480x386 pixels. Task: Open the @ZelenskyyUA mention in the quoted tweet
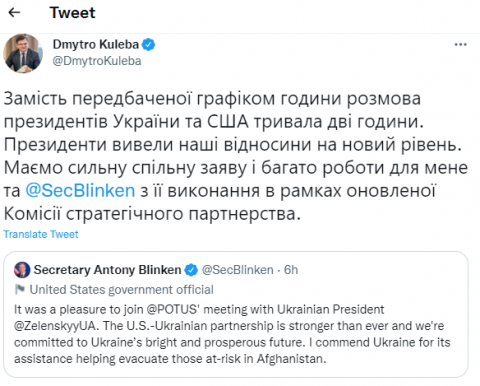(x=56, y=326)
